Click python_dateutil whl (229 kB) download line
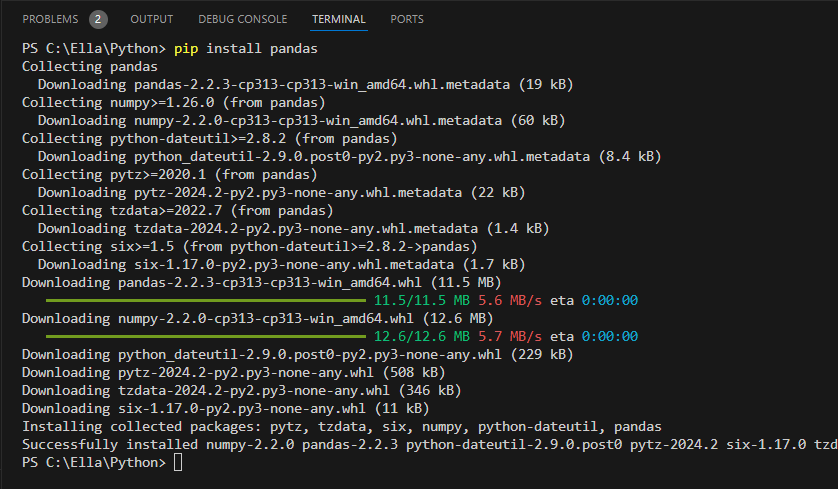The image size is (838, 489). [298, 354]
